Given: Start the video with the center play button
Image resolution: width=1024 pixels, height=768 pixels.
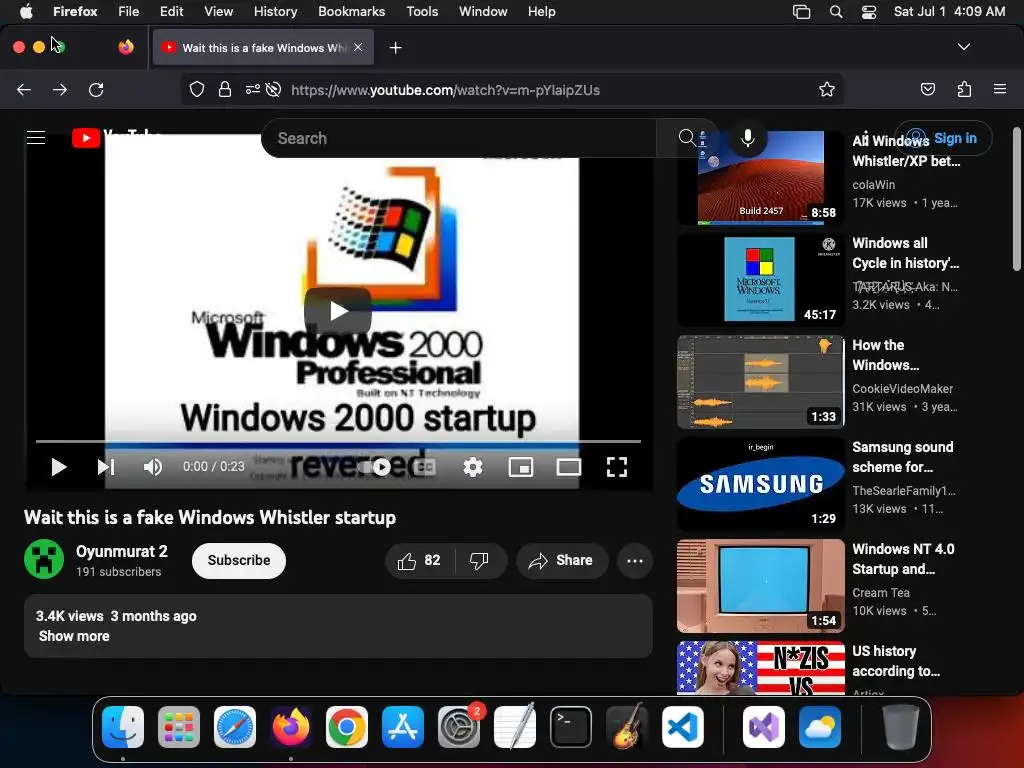Looking at the screenshot, I should click(338, 311).
